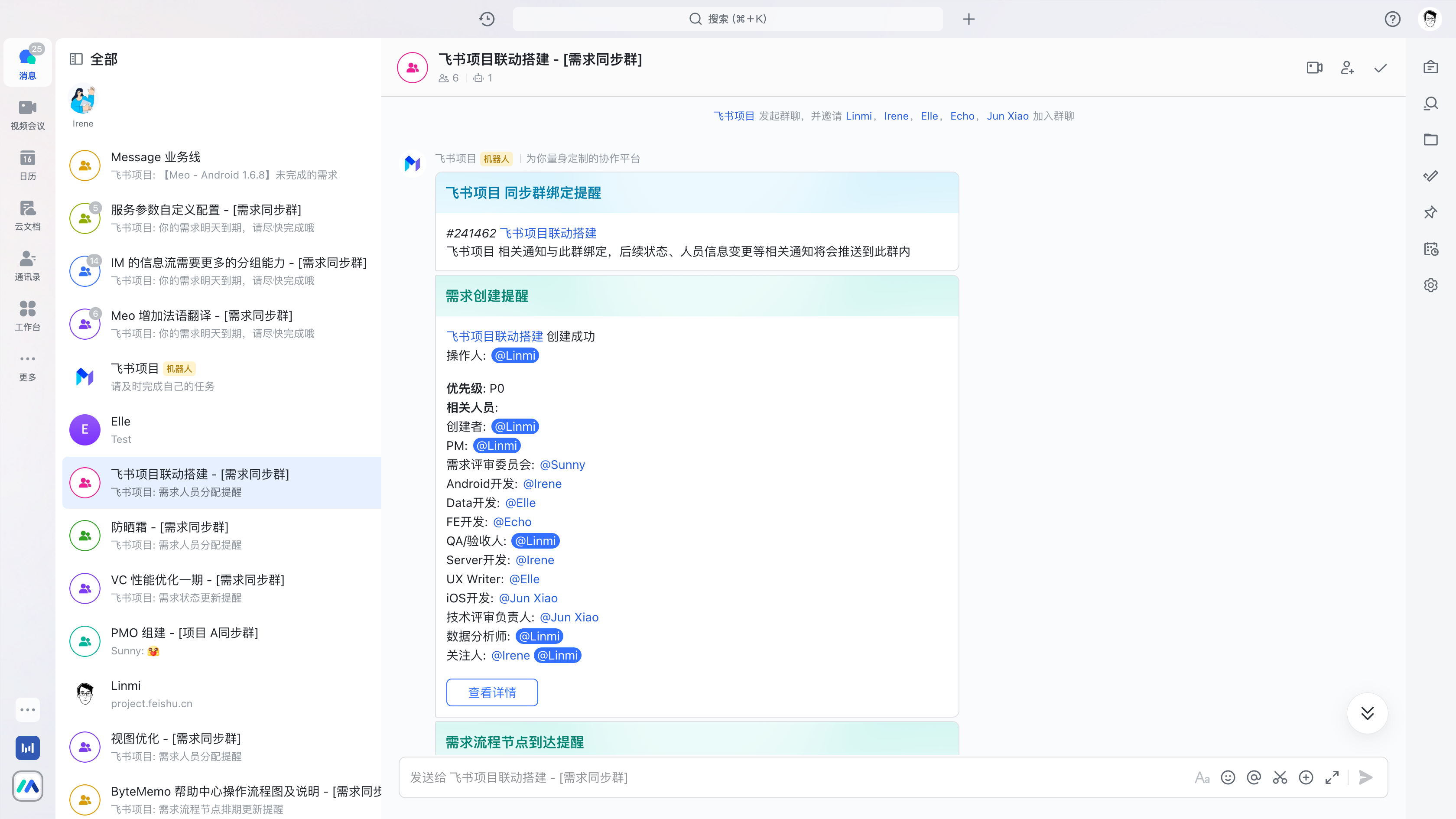Screen dimensions: 1456x819
Task: Click Jun Xiao in the group creation notice
Action: [1008, 116]
